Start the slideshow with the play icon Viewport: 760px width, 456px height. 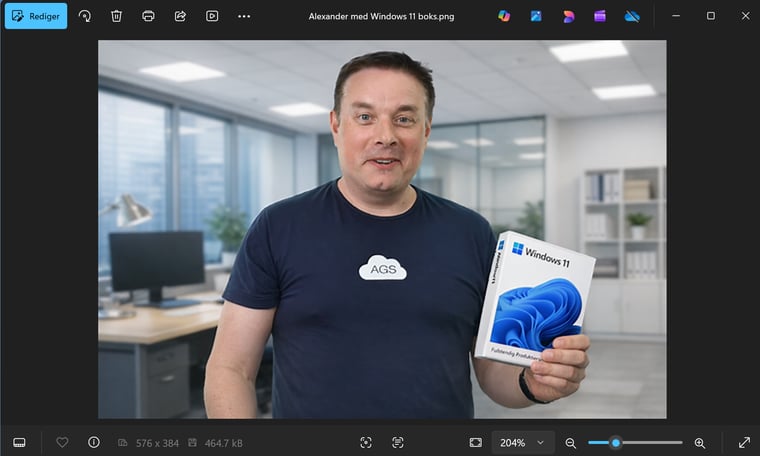pos(212,16)
